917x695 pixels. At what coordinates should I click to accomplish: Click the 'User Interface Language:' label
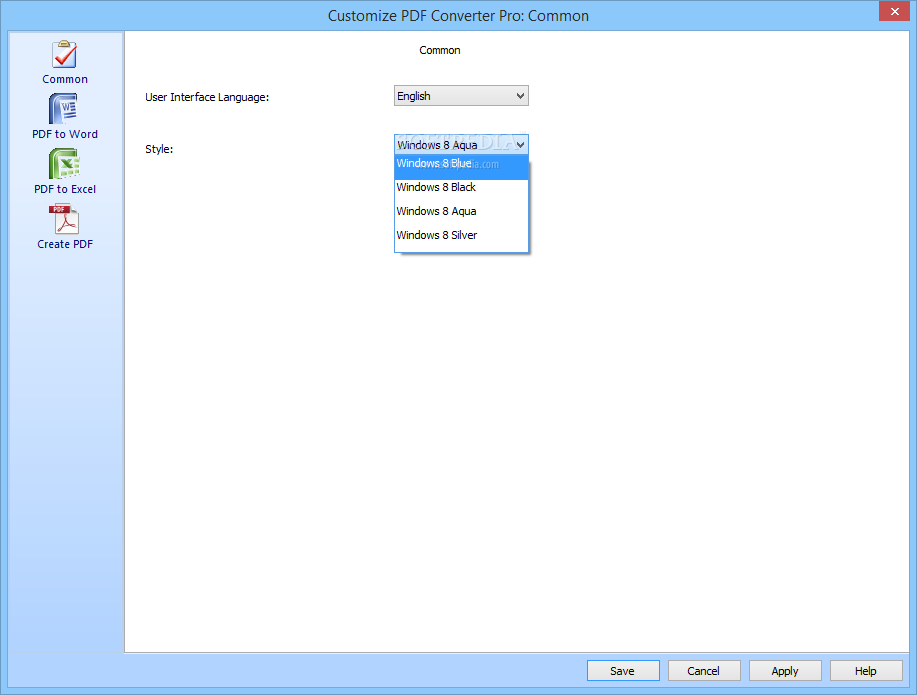click(207, 97)
